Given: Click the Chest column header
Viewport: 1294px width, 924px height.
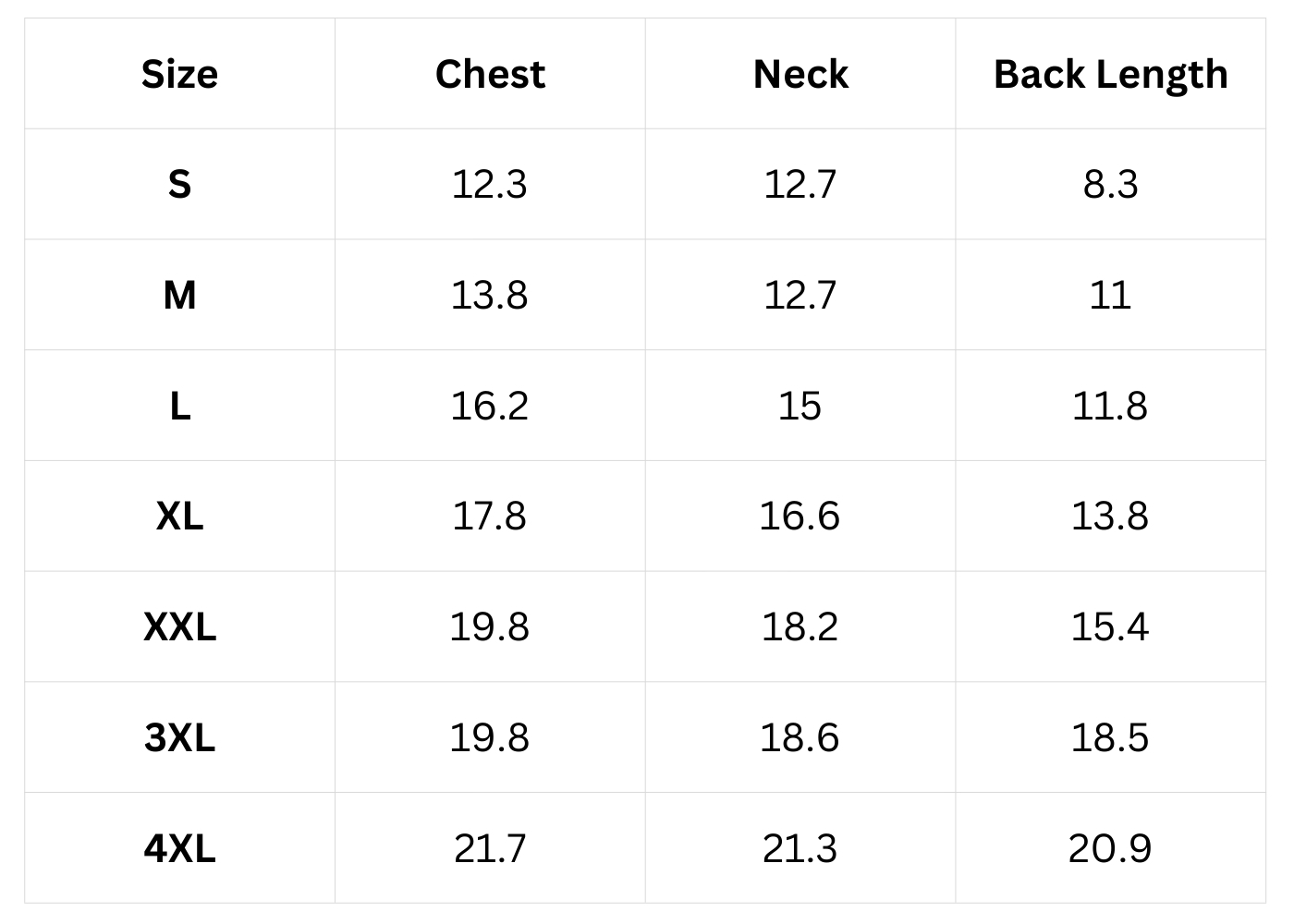Looking at the screenshot, I should click(x=490, y=74).
